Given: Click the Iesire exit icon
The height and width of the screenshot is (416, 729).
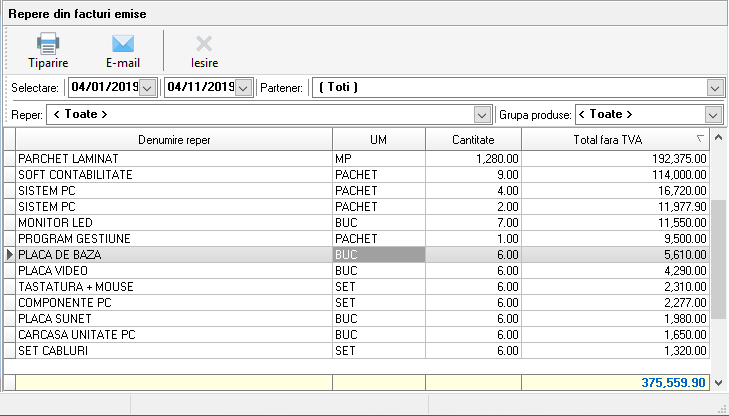Looking at the screenshot, I should pos(204,43).
